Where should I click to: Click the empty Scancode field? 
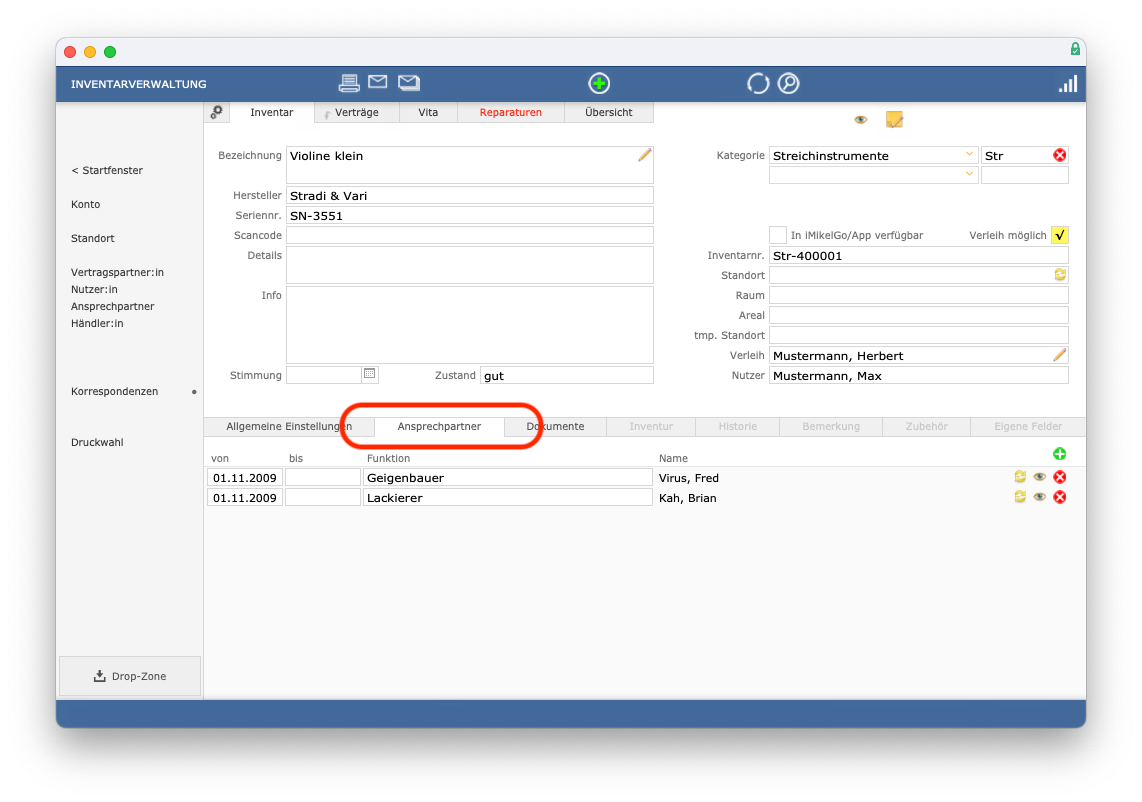[470, 235]
